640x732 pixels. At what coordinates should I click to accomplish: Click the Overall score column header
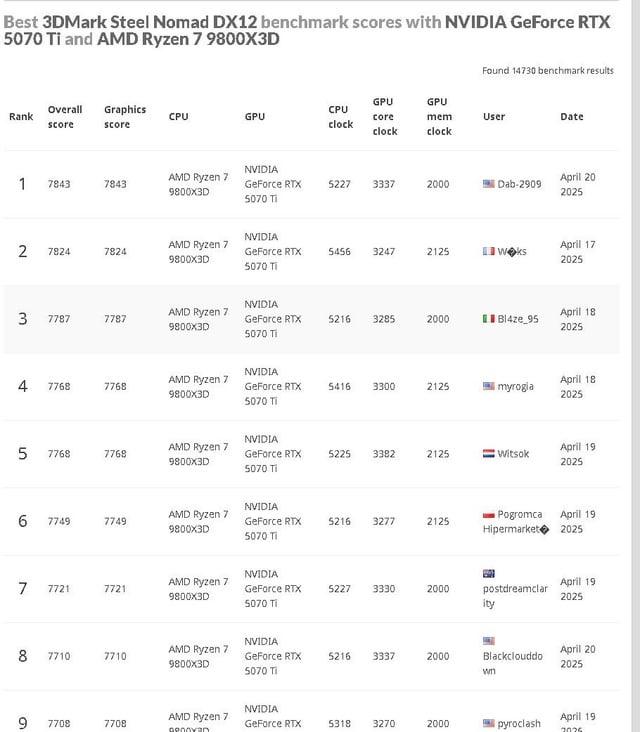coord(65,117)
